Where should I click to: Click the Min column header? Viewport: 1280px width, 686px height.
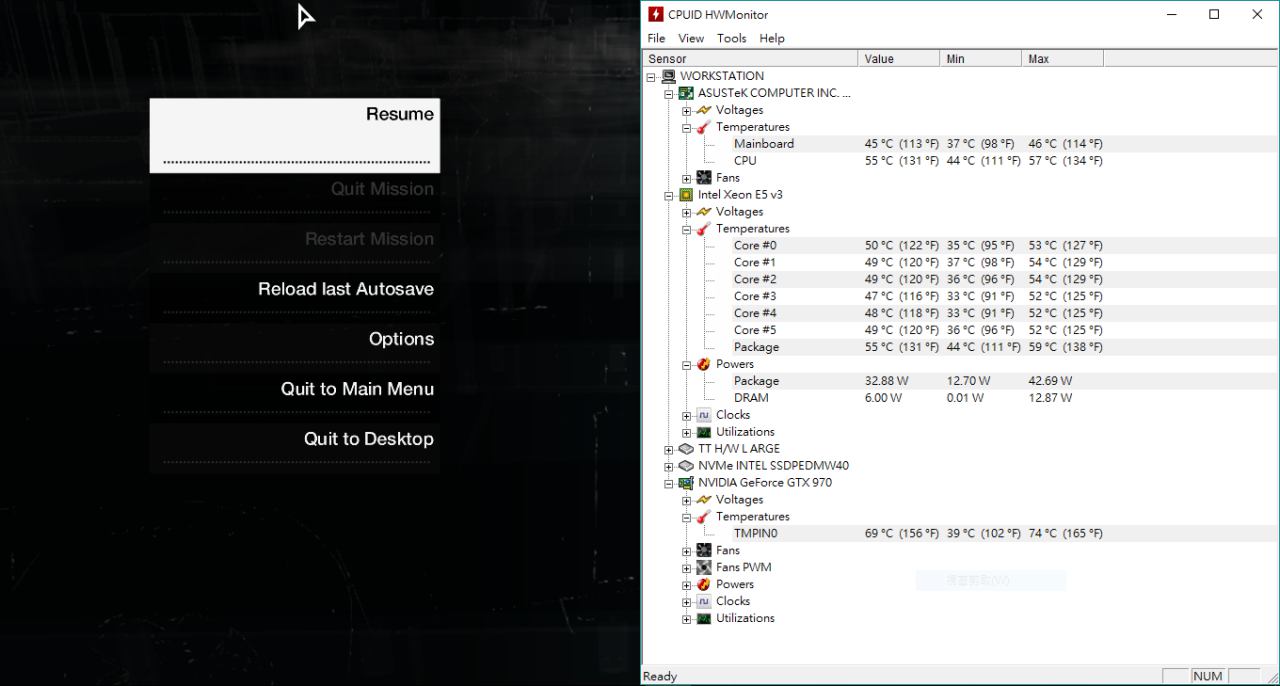click(x=981, y=59)
